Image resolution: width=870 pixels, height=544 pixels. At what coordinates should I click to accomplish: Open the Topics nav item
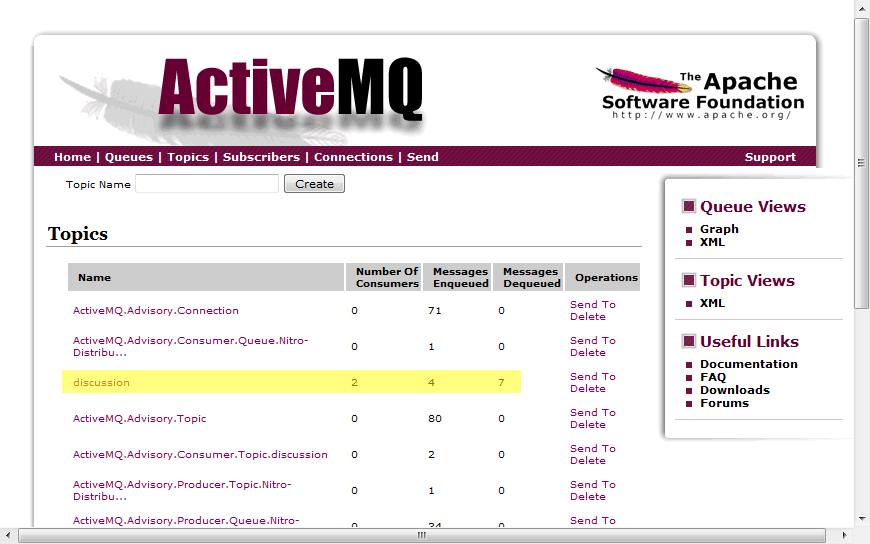point(188,157)
